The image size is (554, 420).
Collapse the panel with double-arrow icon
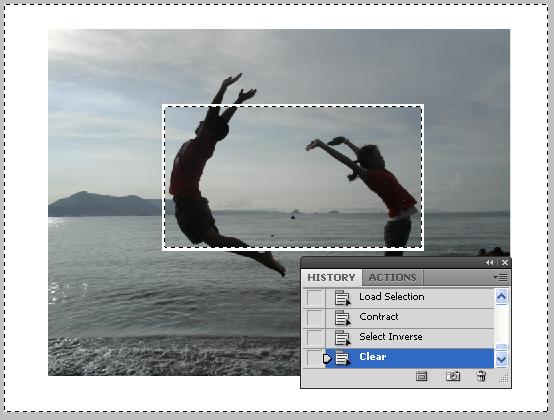(x=489, y=262)
